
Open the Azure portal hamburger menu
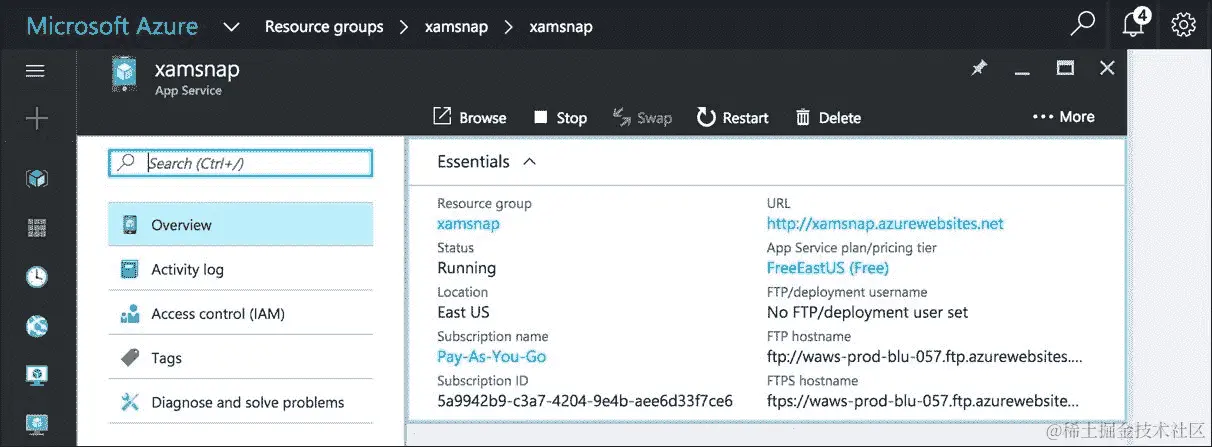pyautogui.click(x=36, y=71)
